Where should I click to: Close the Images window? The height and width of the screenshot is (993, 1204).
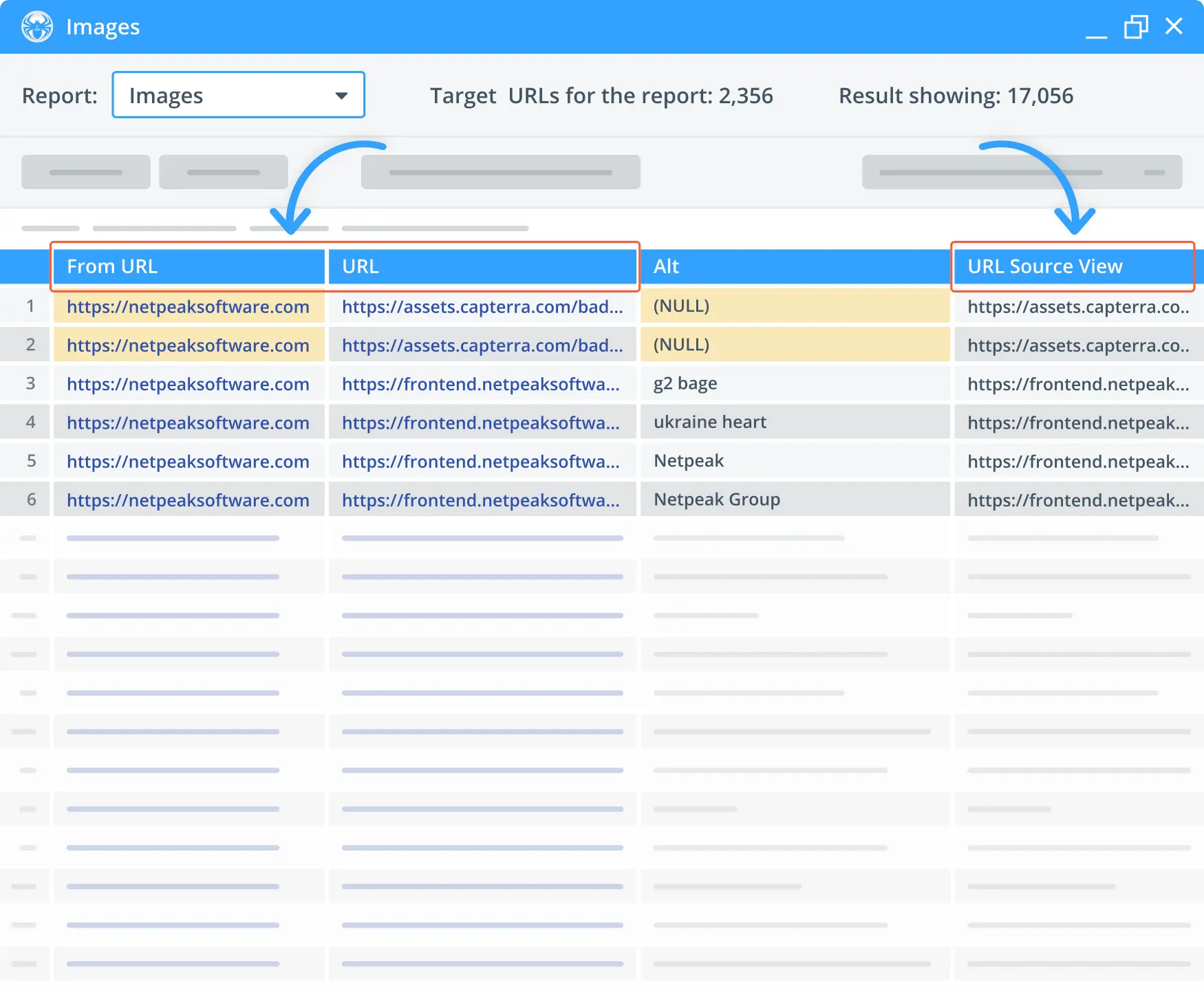[1174, 26]
